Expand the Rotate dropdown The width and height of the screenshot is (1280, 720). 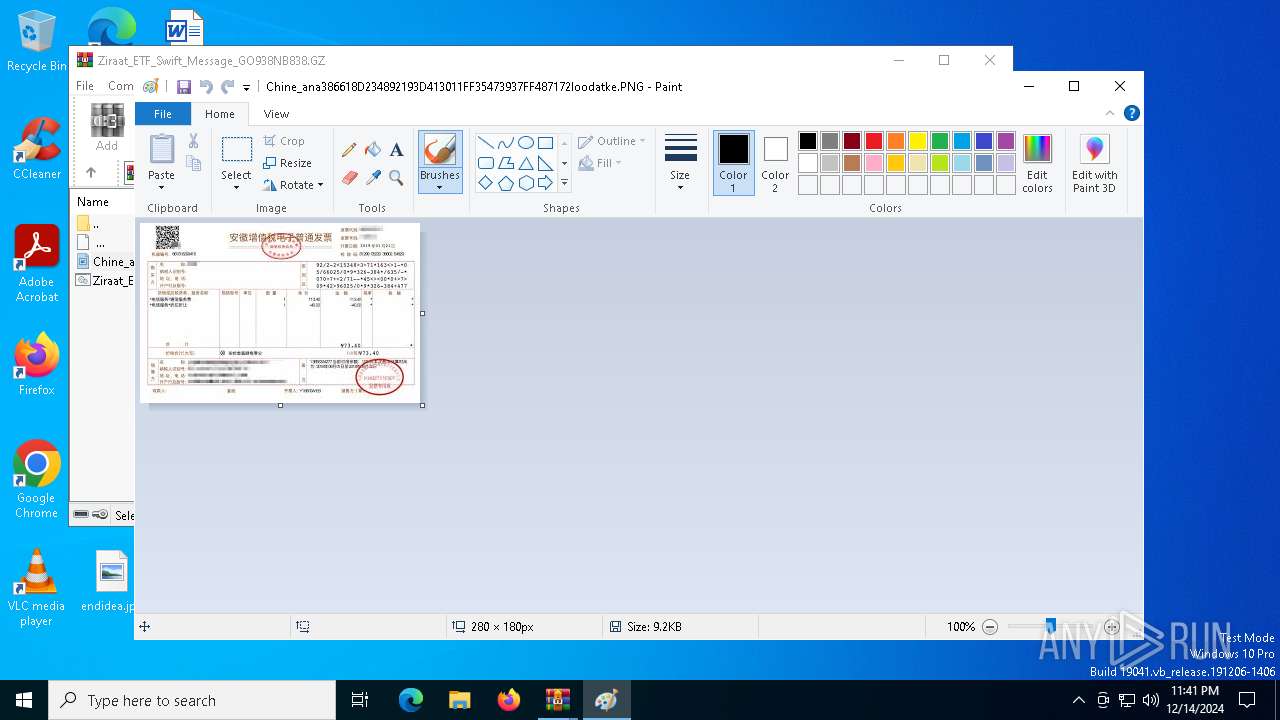pyautogui.click(x=320, y=185)
